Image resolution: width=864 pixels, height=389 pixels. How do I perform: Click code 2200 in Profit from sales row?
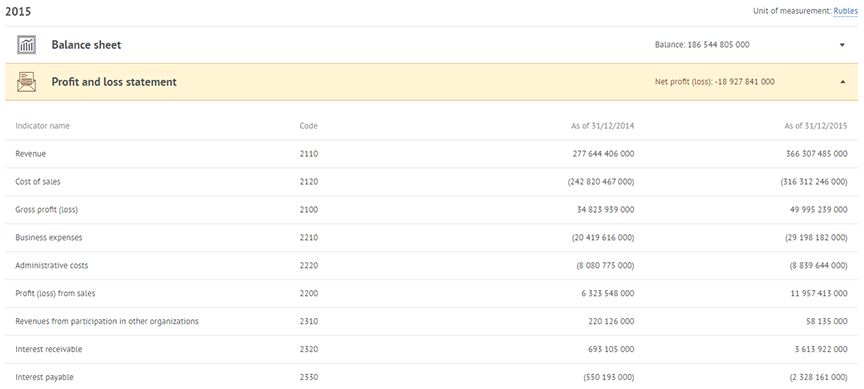coord(309,293)
